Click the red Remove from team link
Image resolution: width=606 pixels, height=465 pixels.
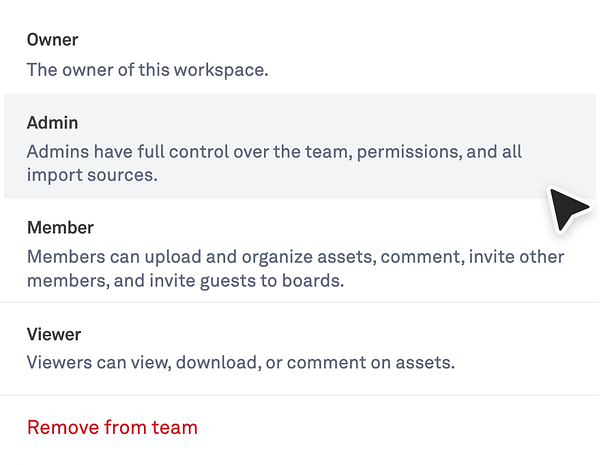tap(112, 428)
